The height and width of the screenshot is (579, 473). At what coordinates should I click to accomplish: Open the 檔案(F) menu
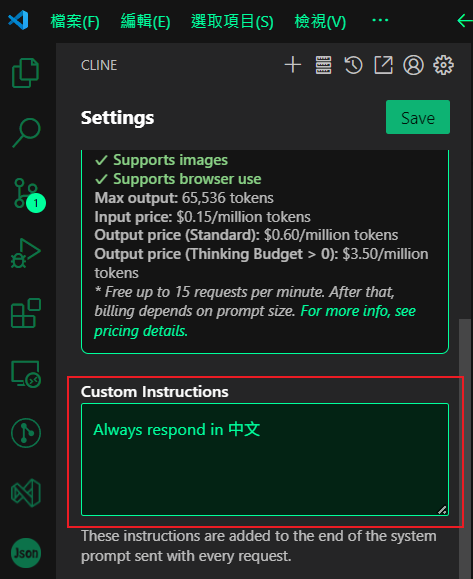(75, 21)
